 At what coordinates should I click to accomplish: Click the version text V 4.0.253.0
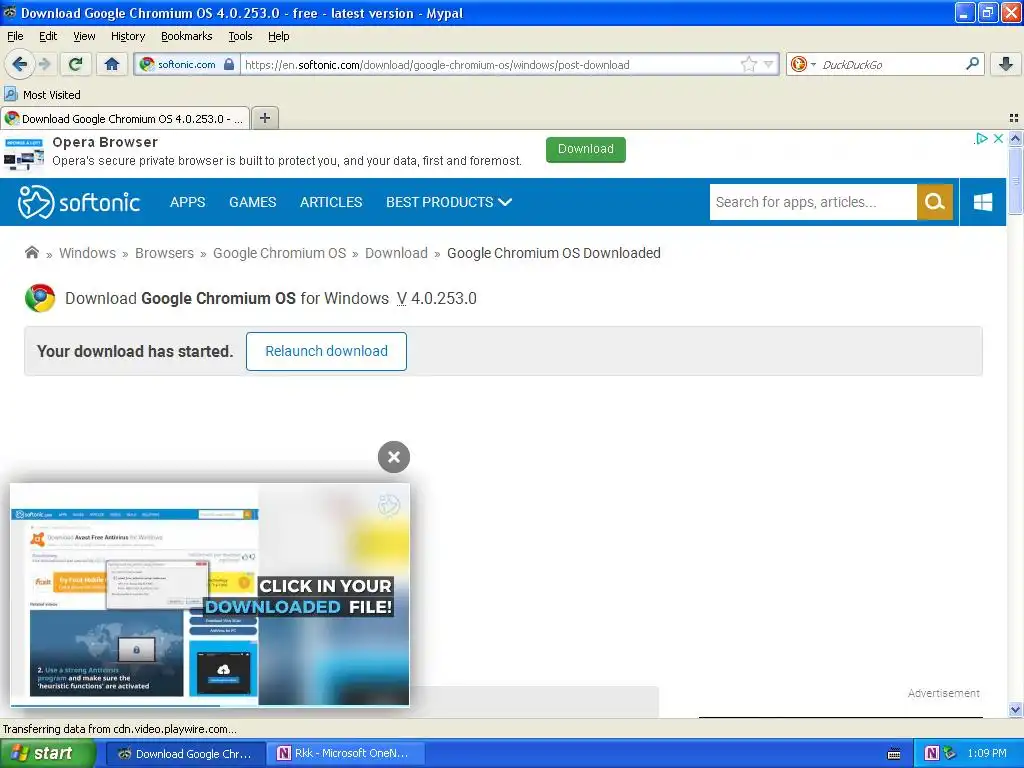[x=437, y=298]
